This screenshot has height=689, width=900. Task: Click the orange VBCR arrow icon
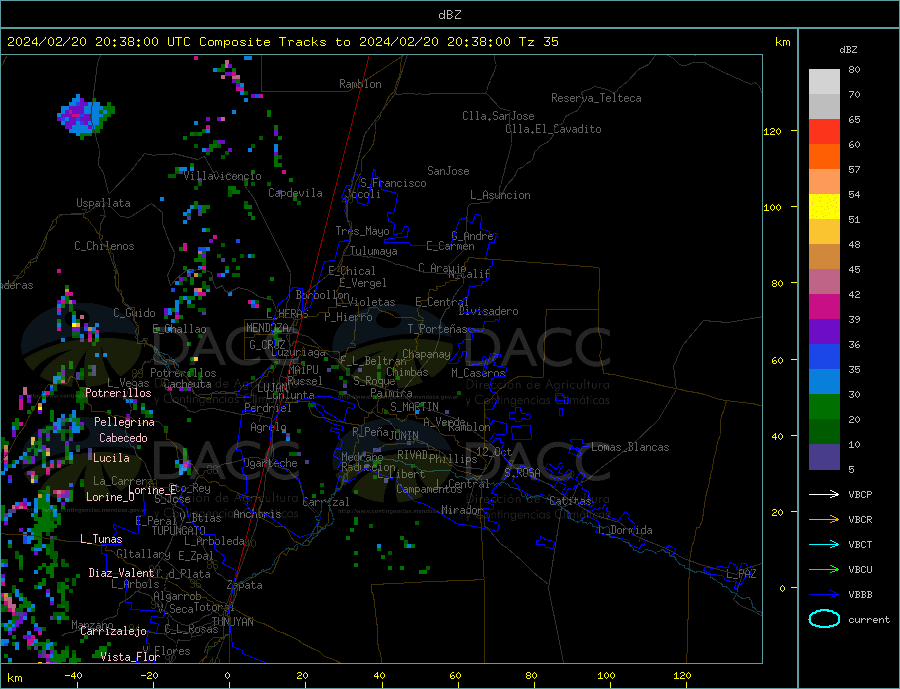pos(824,520)
